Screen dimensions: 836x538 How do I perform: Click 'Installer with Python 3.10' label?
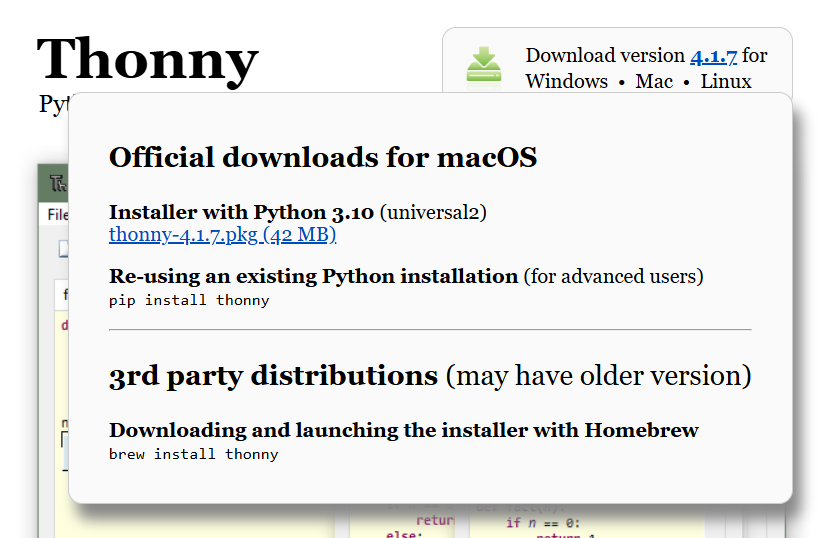pyautogui.click(x=242, y=212)
